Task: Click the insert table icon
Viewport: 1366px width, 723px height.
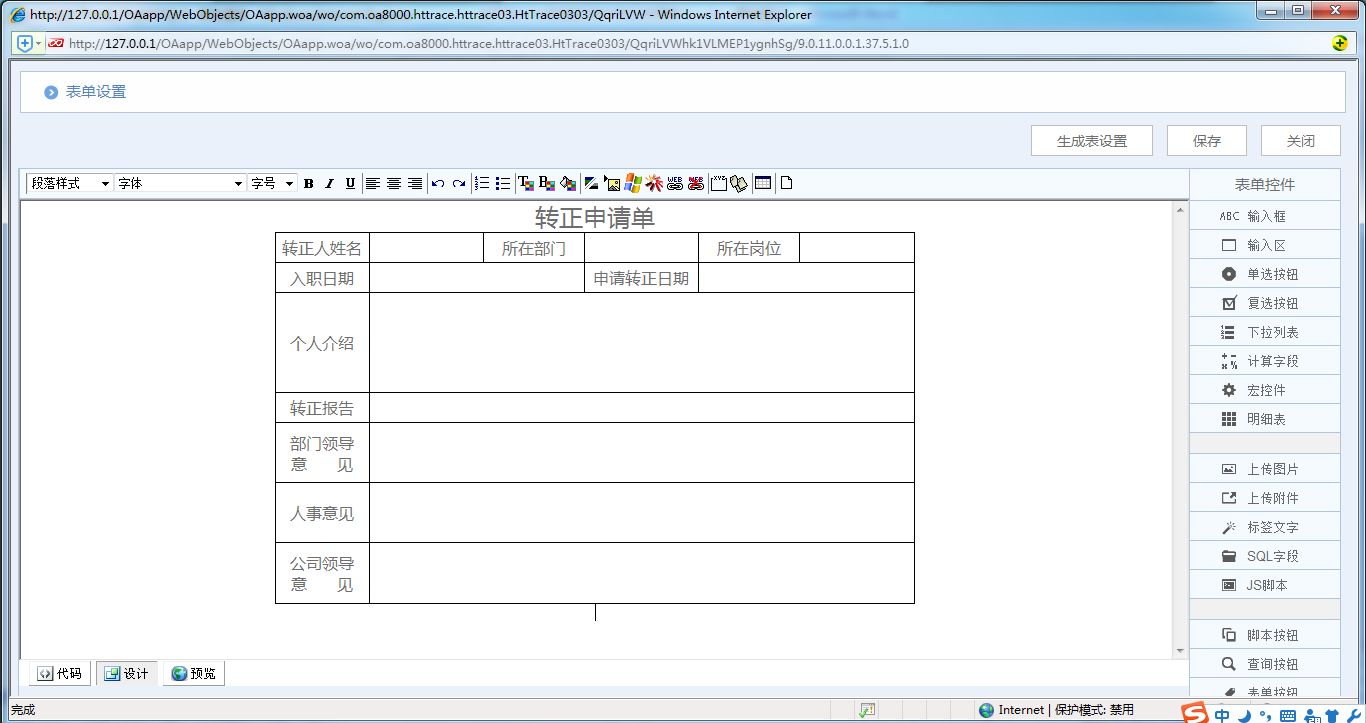Action: (763, 183)
